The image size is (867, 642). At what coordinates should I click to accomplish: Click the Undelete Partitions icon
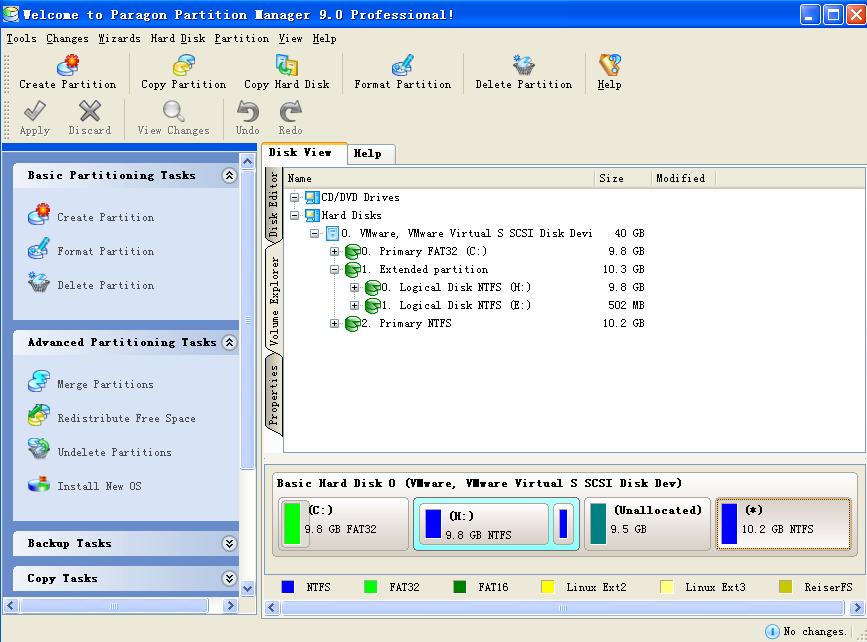click(39, 450)
